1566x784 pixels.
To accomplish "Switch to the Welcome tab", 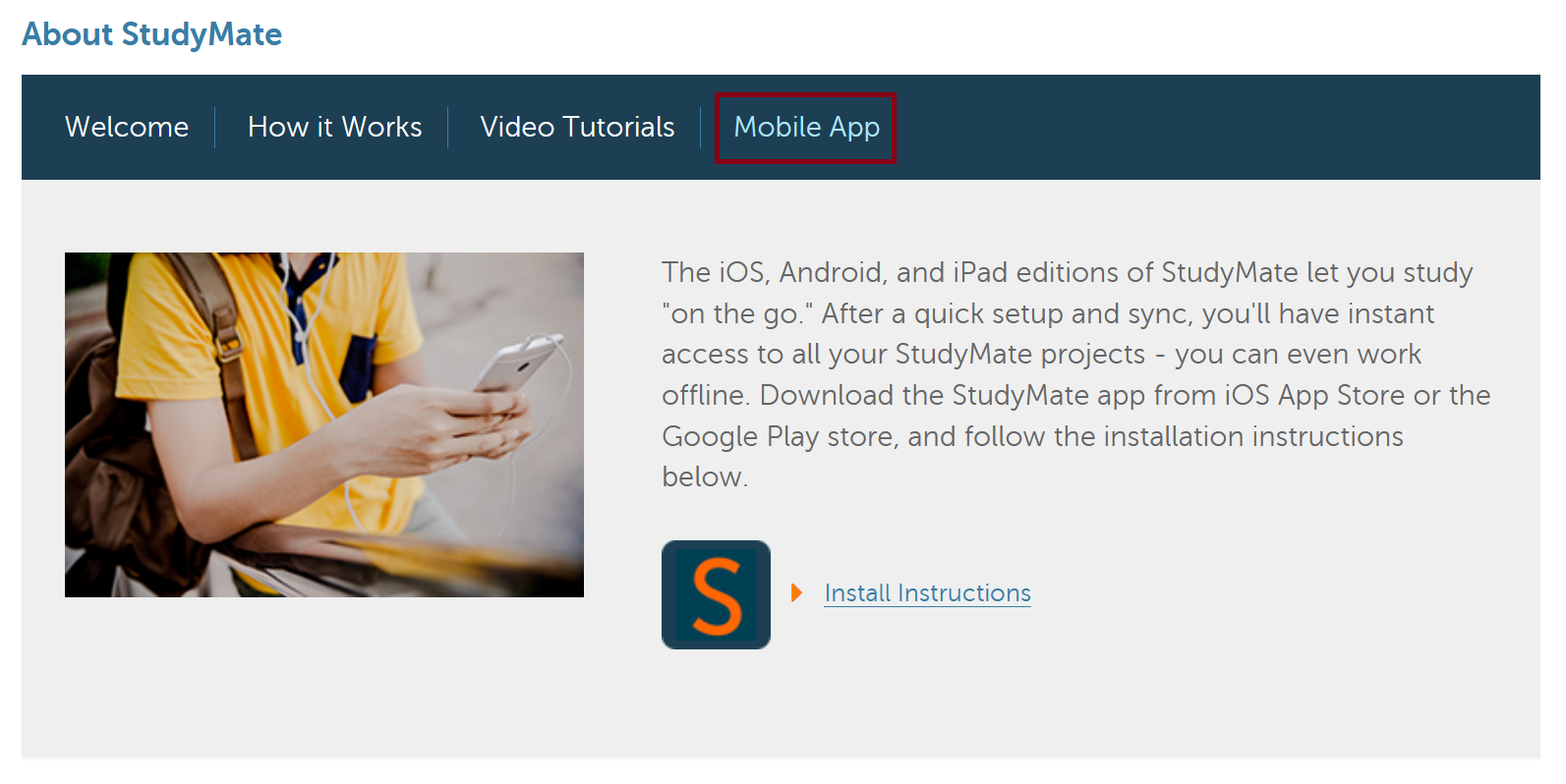I will click(x=127, y=127).
